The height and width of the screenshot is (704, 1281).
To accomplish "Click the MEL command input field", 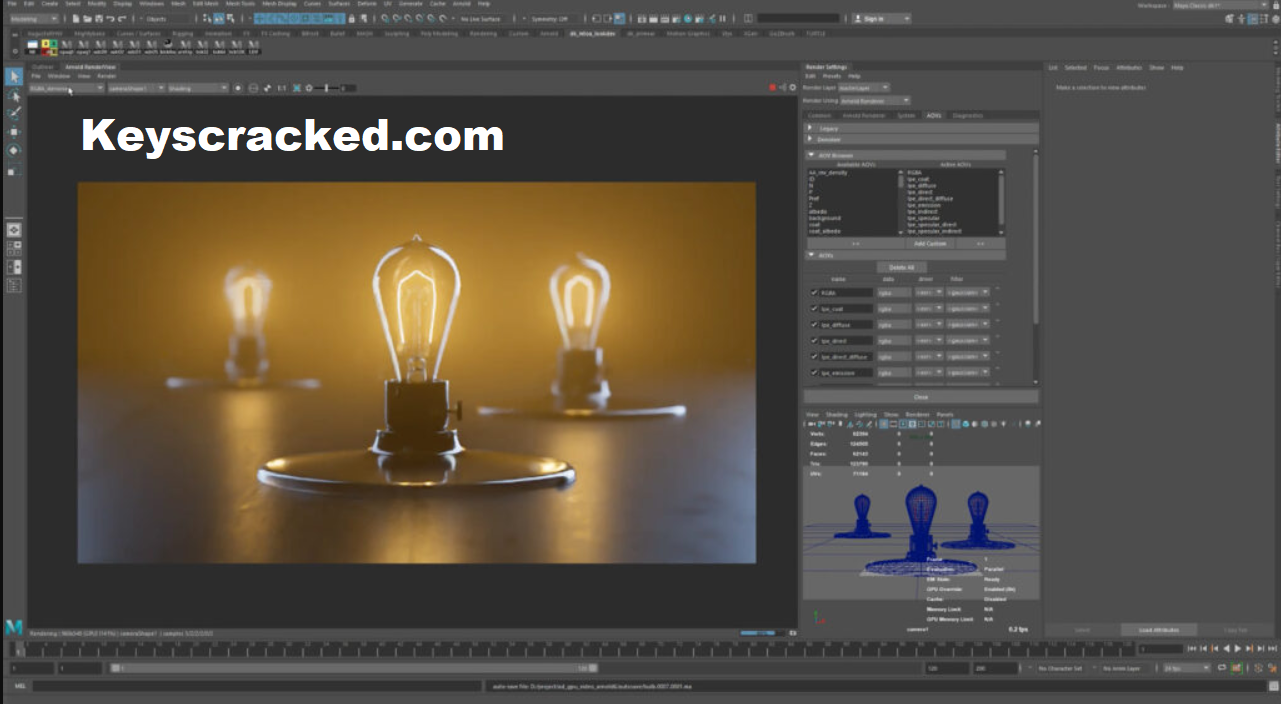I will (258, 686).
